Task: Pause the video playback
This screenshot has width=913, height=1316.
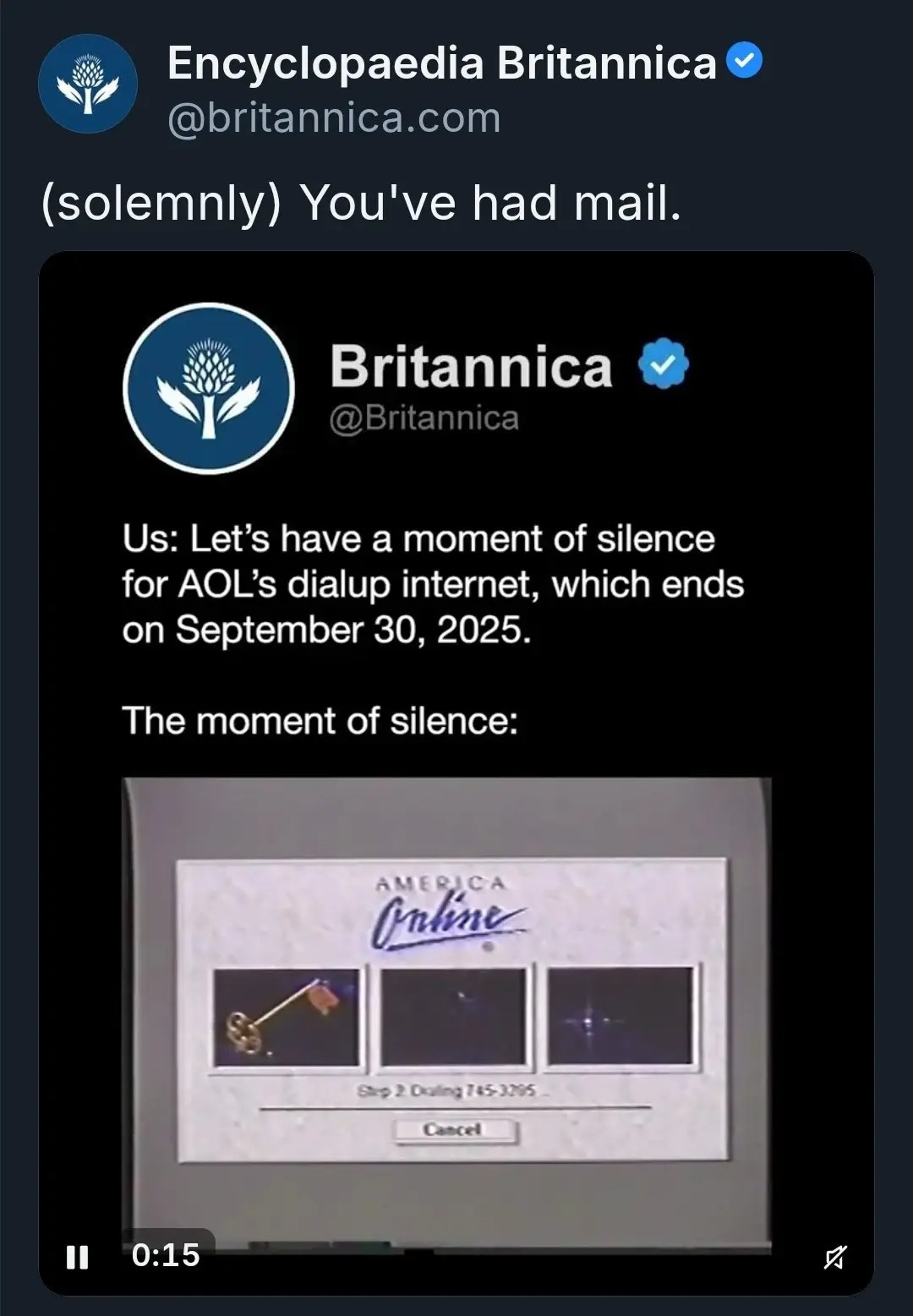Action: pyautogui.click(x=77, y=1257)
